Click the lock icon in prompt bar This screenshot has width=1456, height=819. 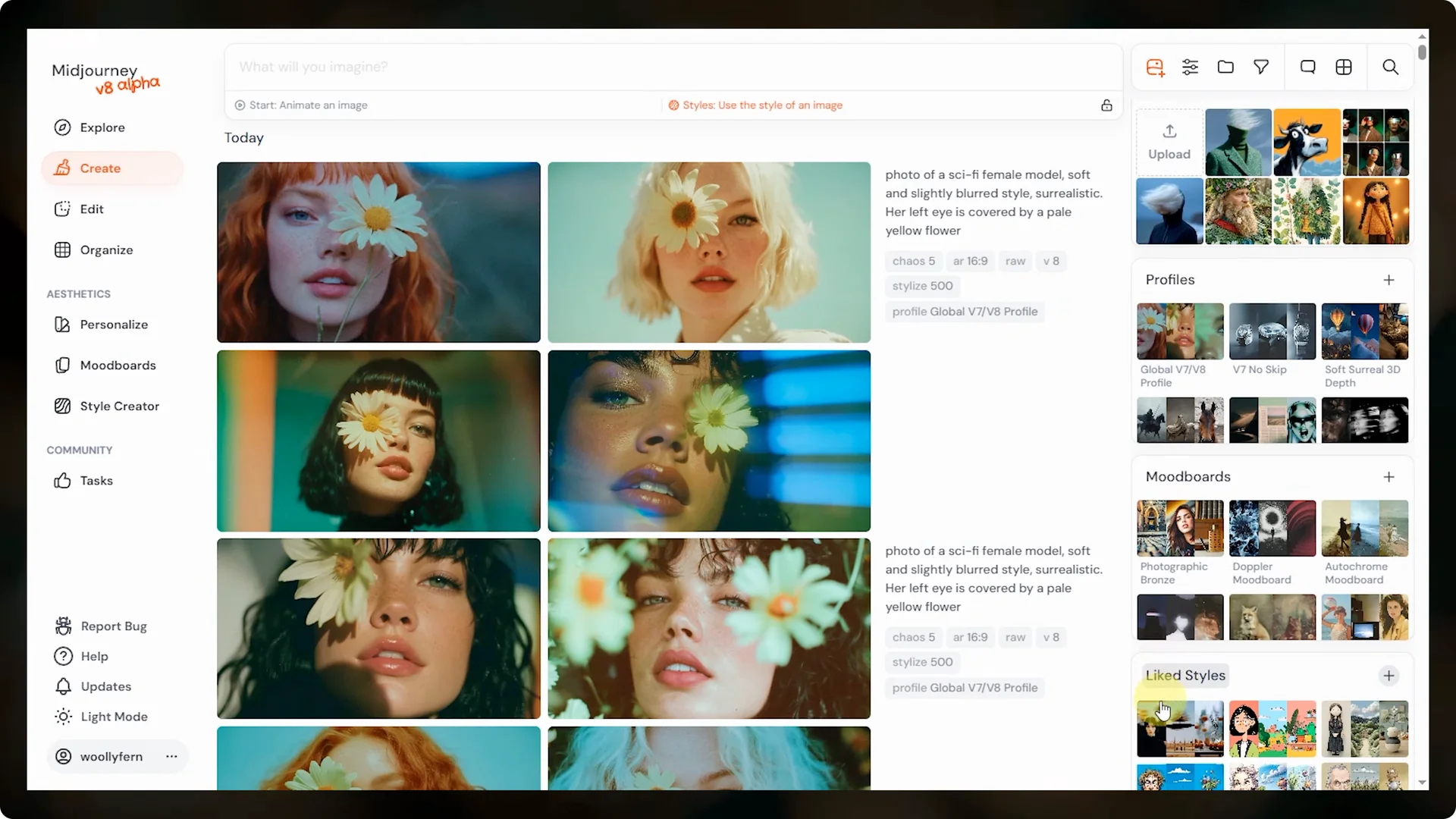[1106, 105]
